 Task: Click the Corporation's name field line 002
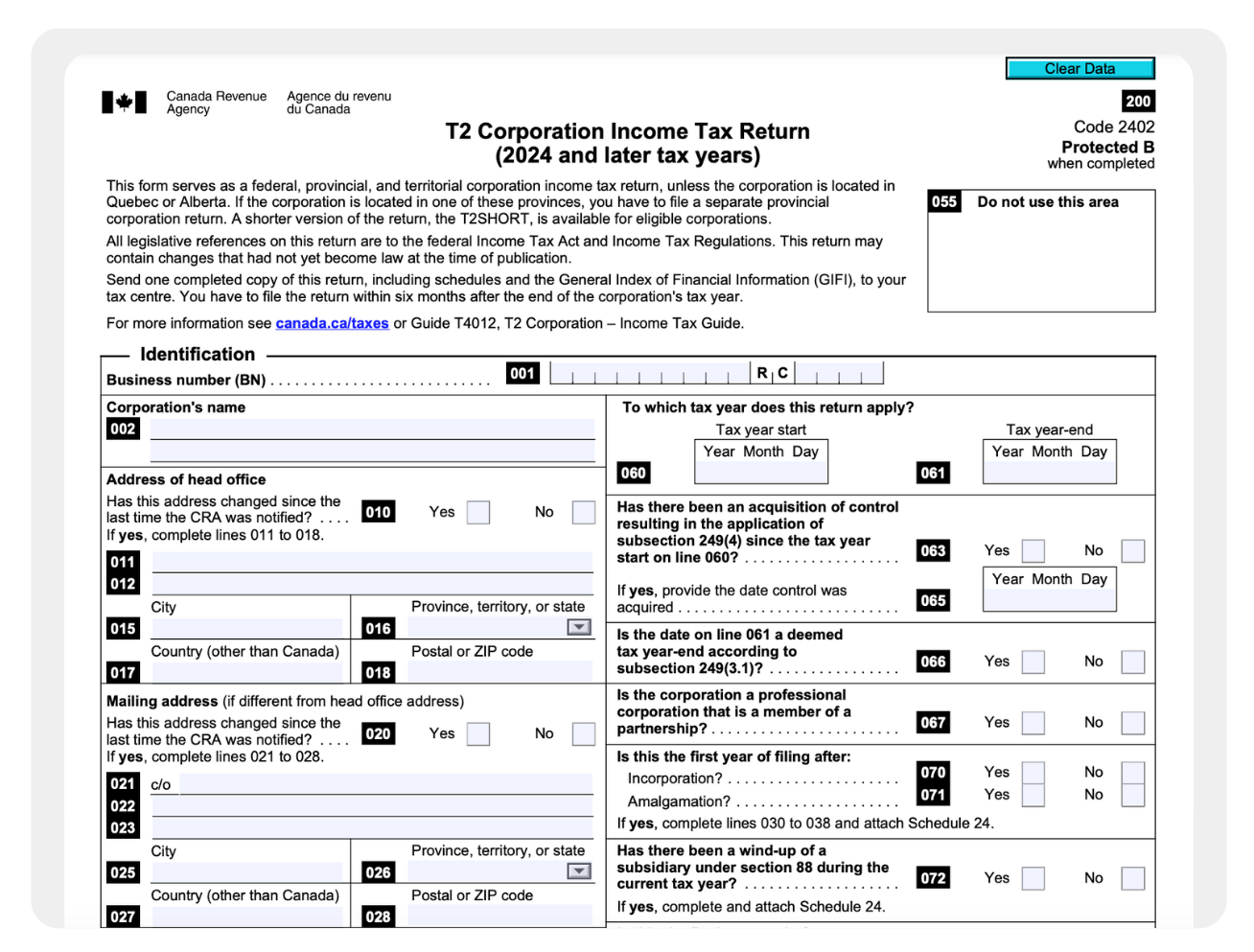(372, 430)
